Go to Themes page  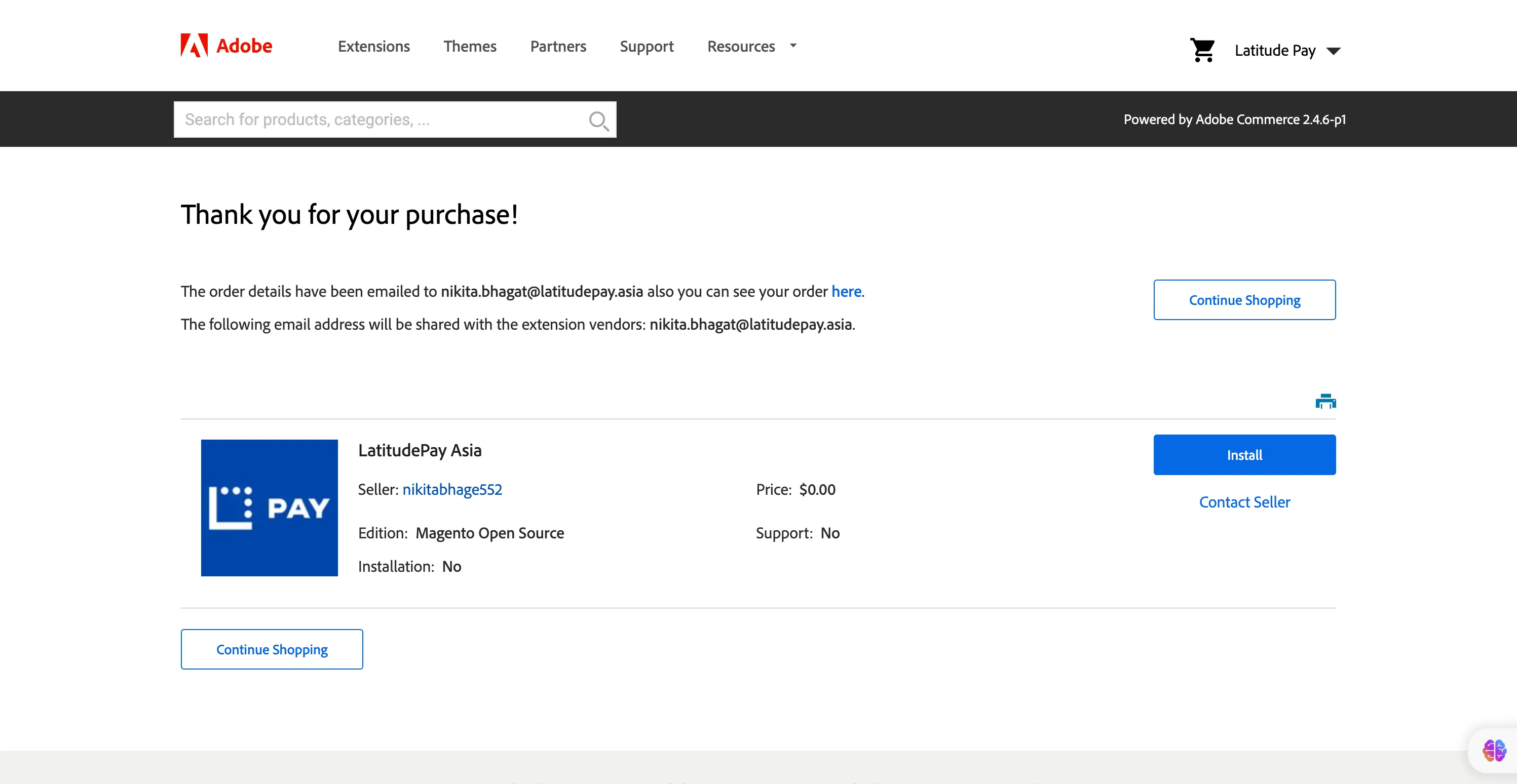click(x=470, y=46)
